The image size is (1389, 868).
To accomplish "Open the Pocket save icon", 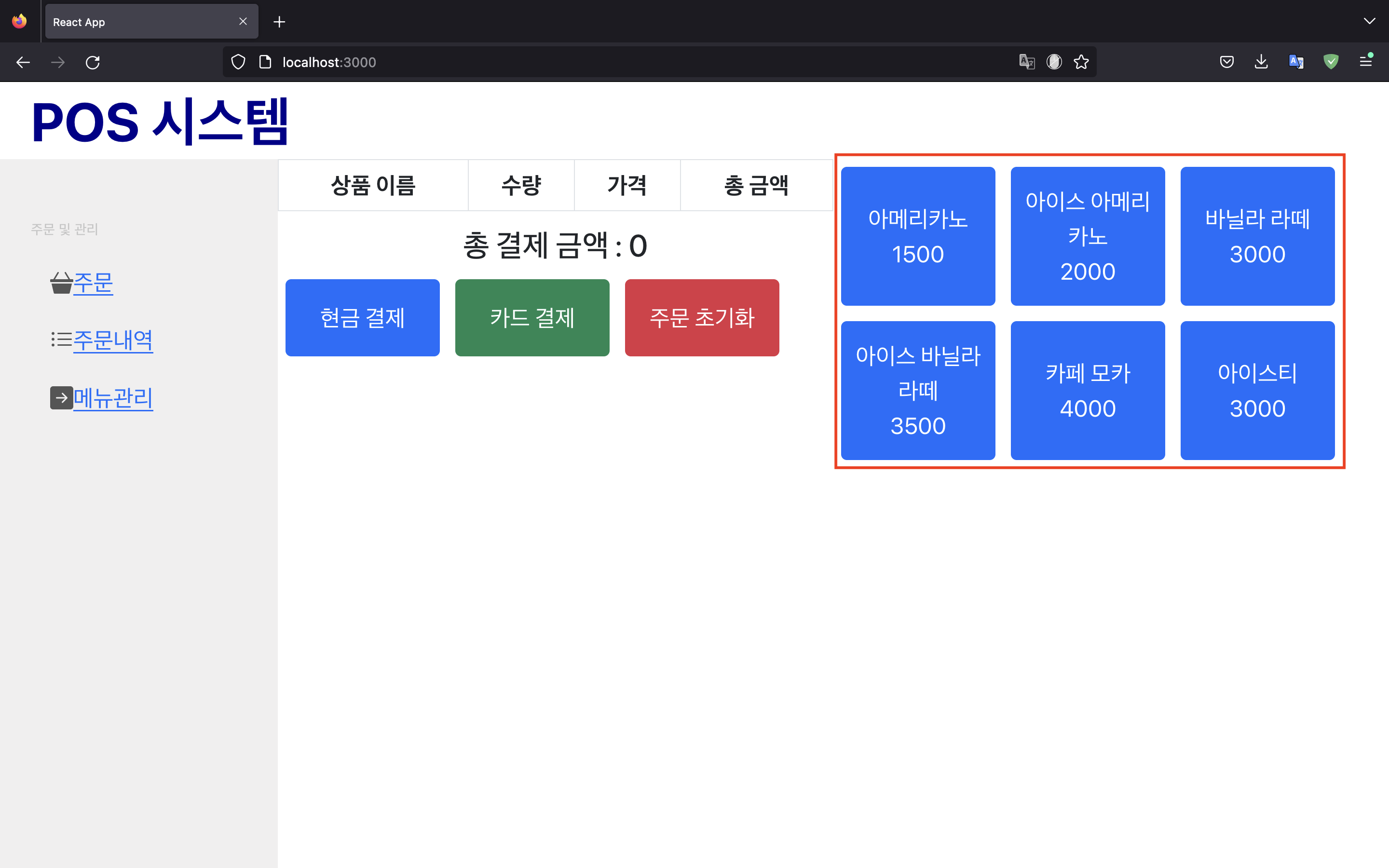I will click(x=1226, y=62).
